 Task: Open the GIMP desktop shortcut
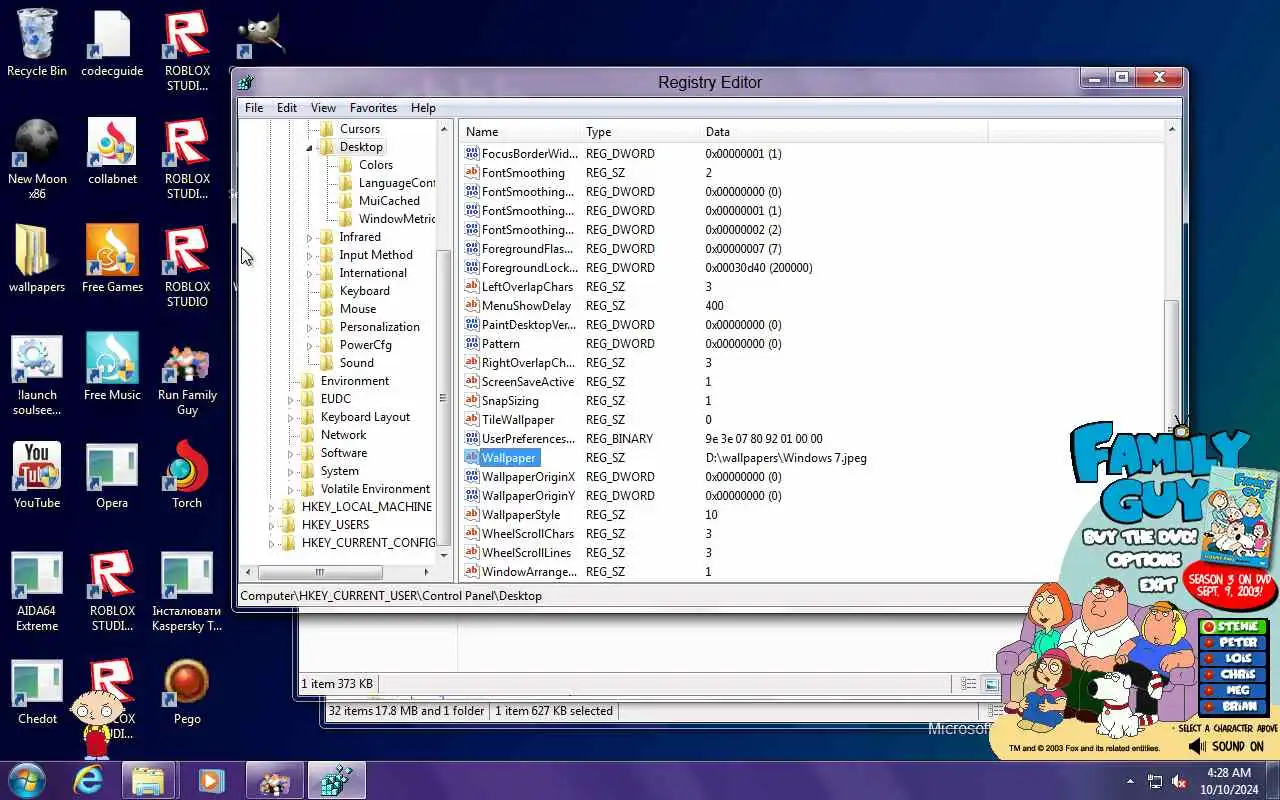[x=262, y=36]
